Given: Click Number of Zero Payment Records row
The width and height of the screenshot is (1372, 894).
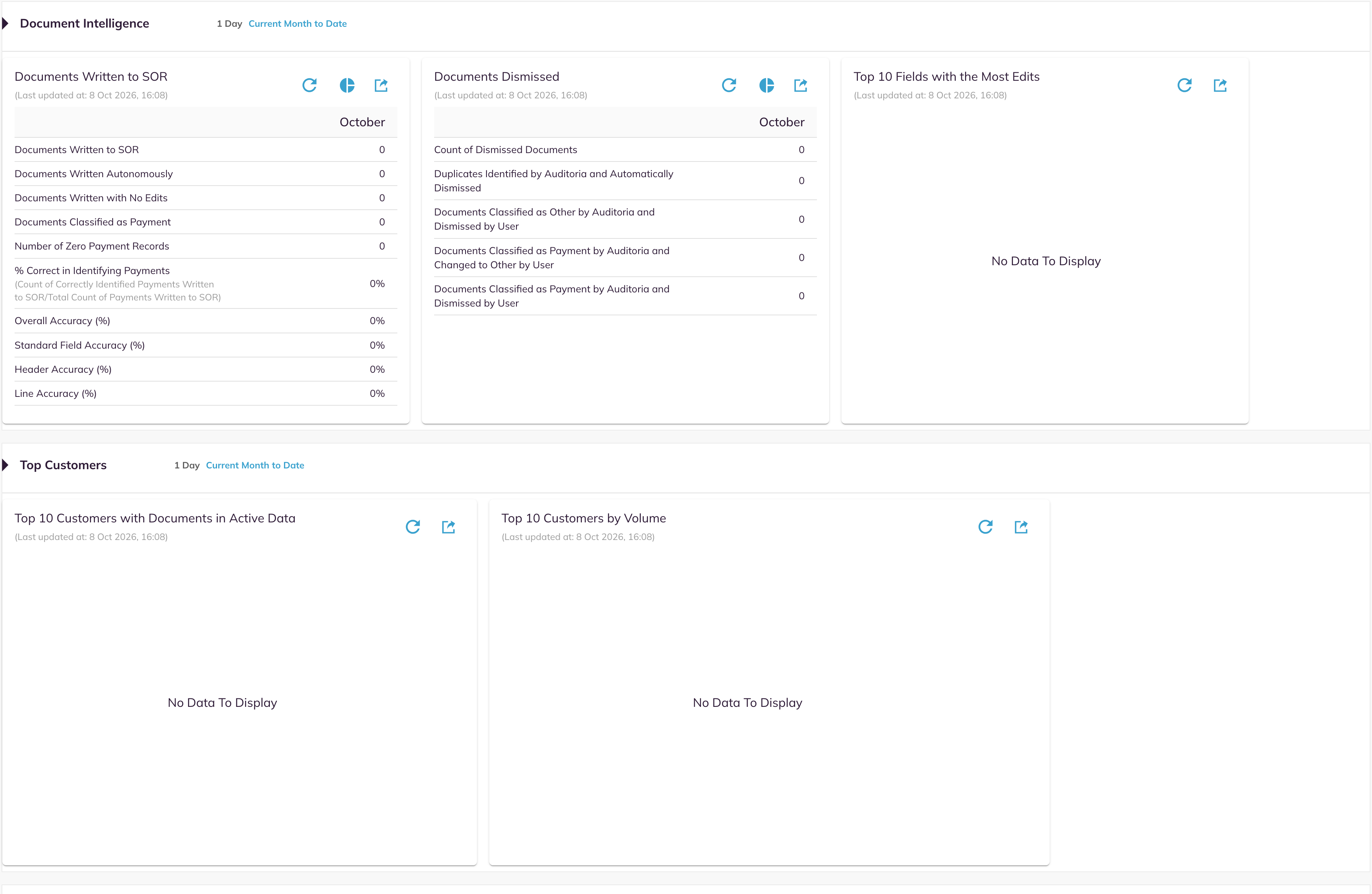Looking at the screenshot, I should coord(206,246).
